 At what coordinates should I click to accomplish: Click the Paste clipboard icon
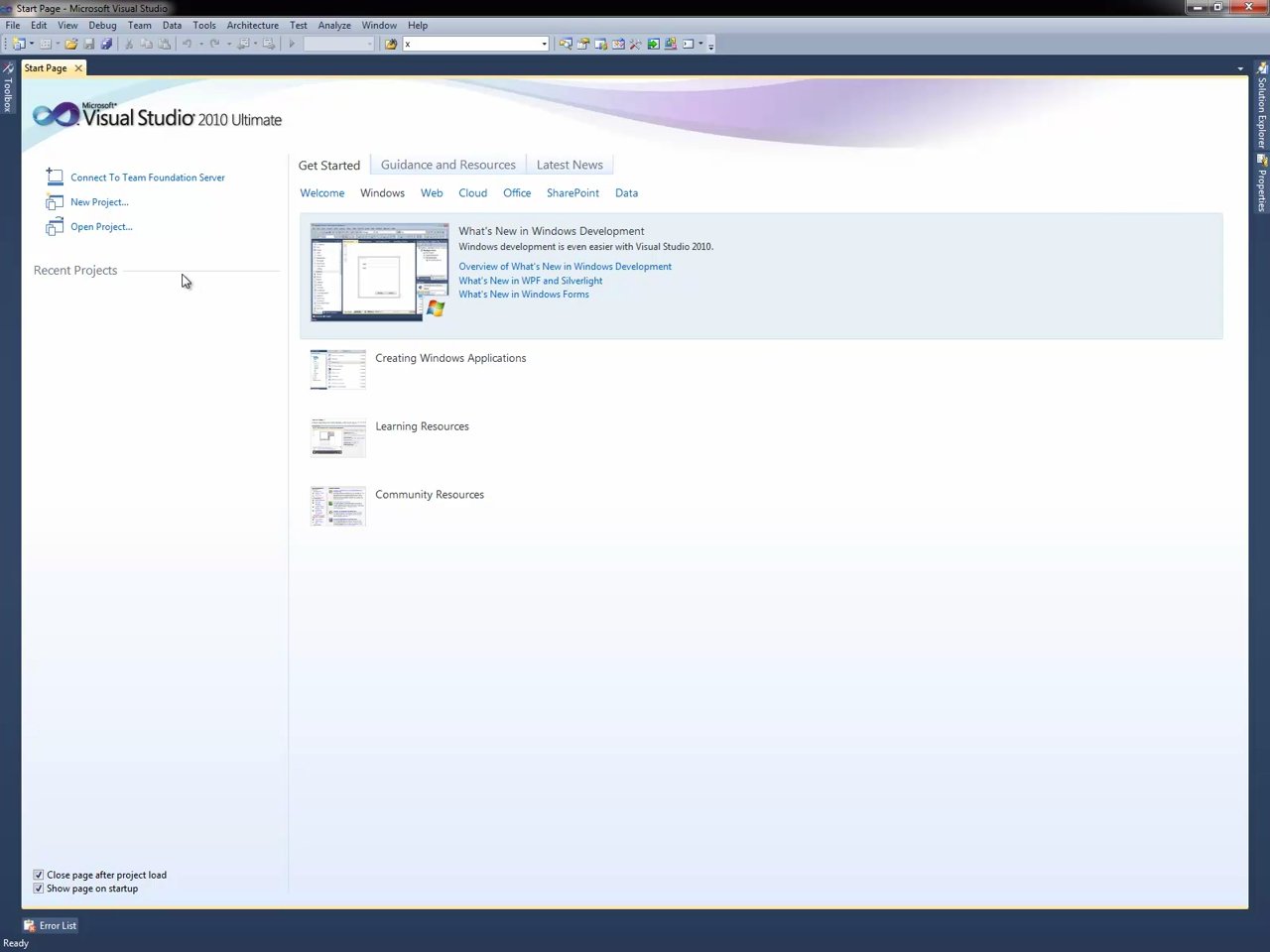click(x=165, y=44)
